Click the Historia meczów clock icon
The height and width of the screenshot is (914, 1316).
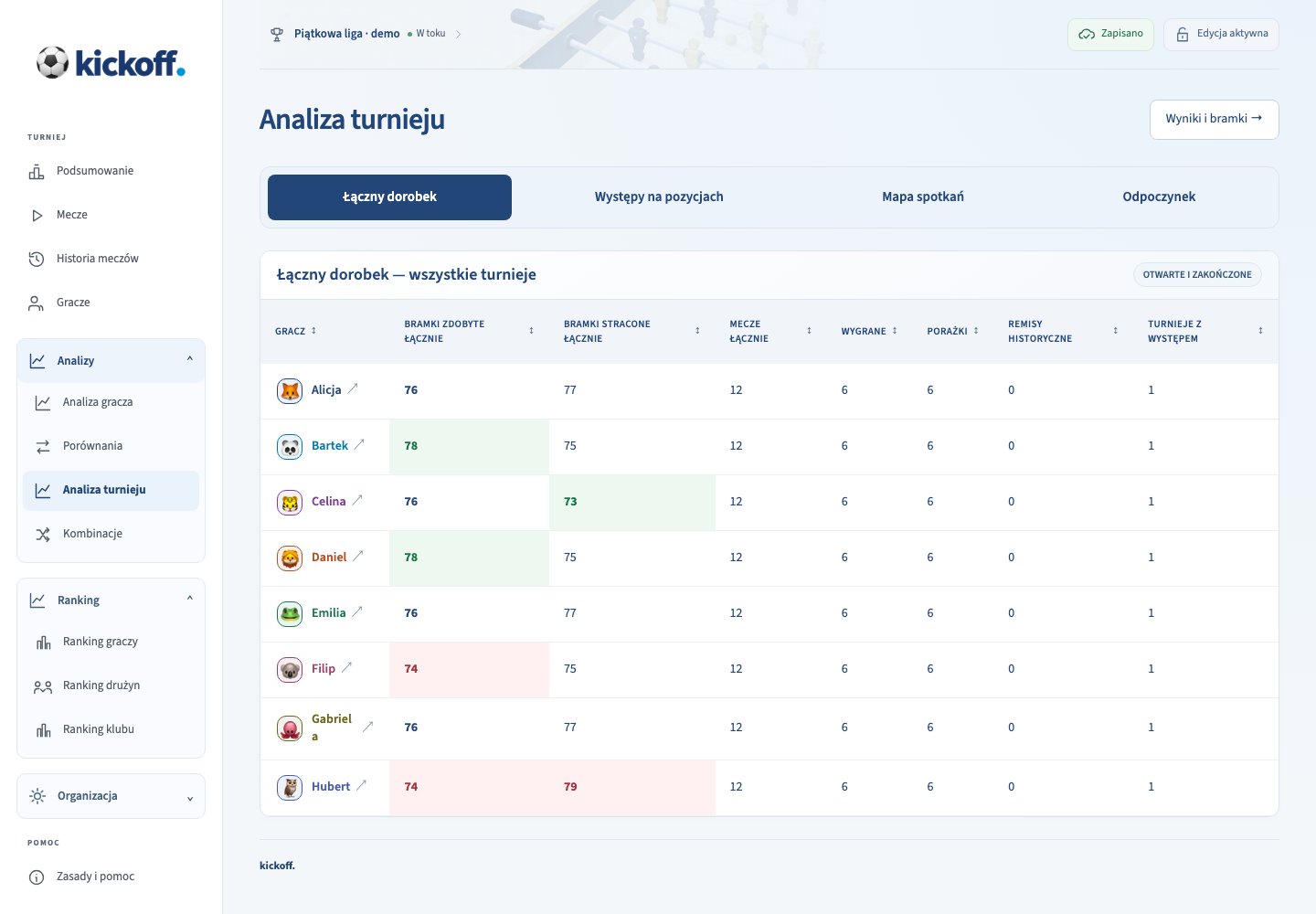click(x=37, y=259)
